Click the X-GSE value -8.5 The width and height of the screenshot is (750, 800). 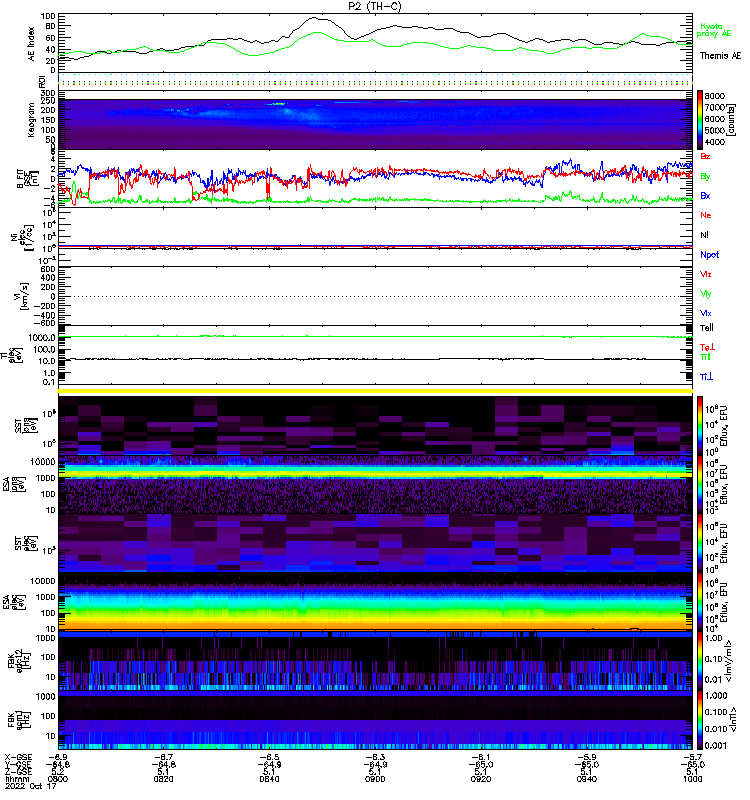(269, 758)
